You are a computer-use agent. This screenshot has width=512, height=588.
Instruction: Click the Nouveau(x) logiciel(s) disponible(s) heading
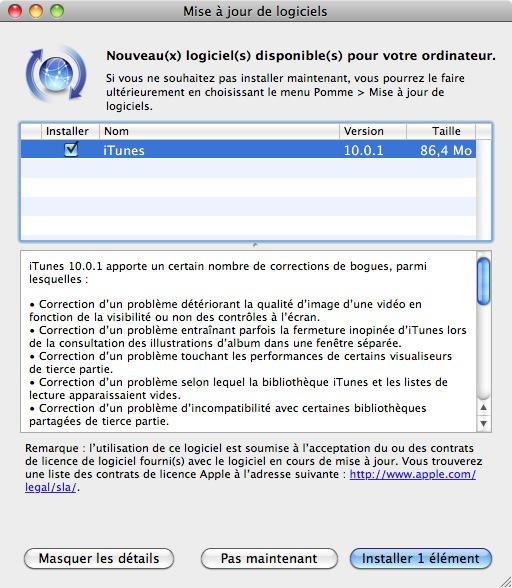click(x=301, y=56)
